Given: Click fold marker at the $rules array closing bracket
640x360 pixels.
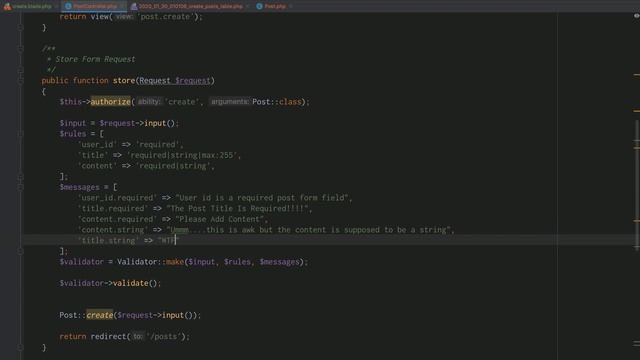Looking at the screenshot, I should coord(20,176).
